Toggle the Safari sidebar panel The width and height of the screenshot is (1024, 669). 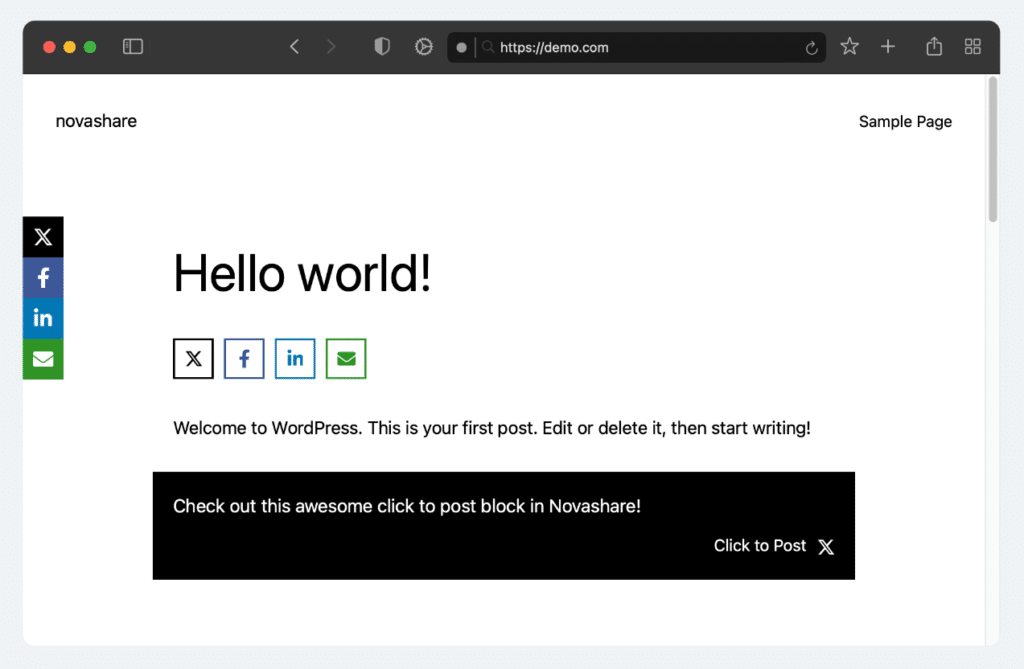coord(132,46)
